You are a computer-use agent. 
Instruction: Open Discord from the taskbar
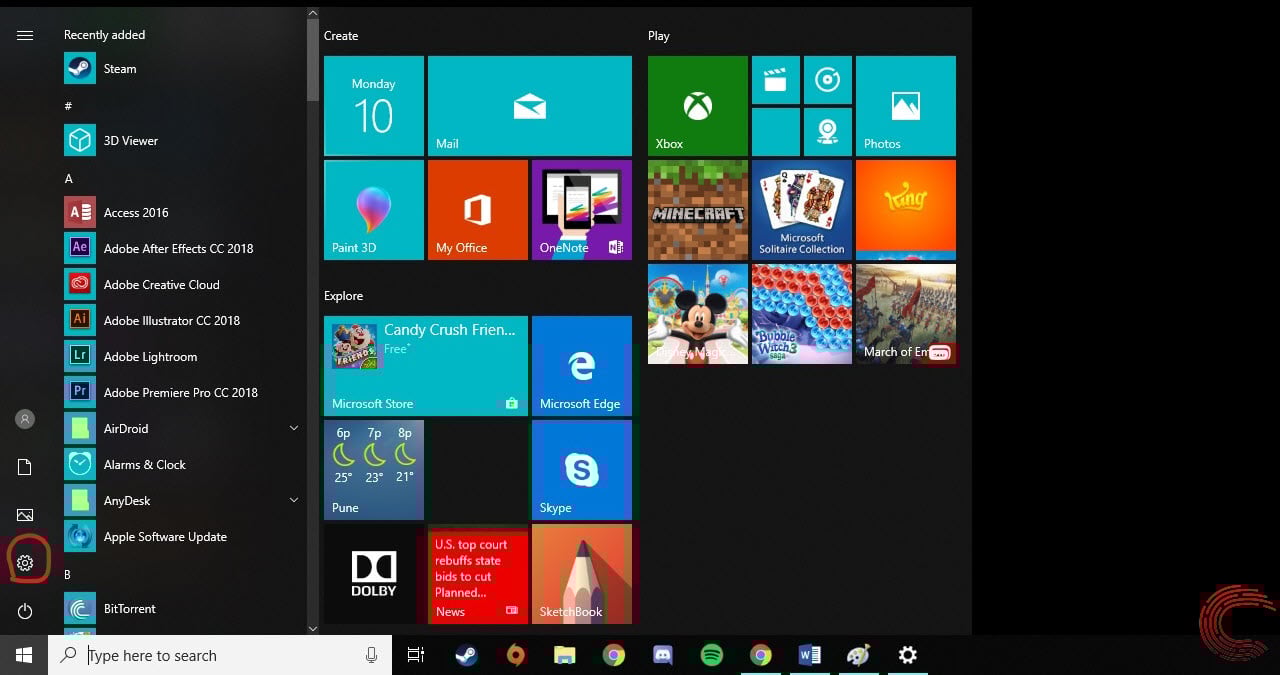pos(662,655)
